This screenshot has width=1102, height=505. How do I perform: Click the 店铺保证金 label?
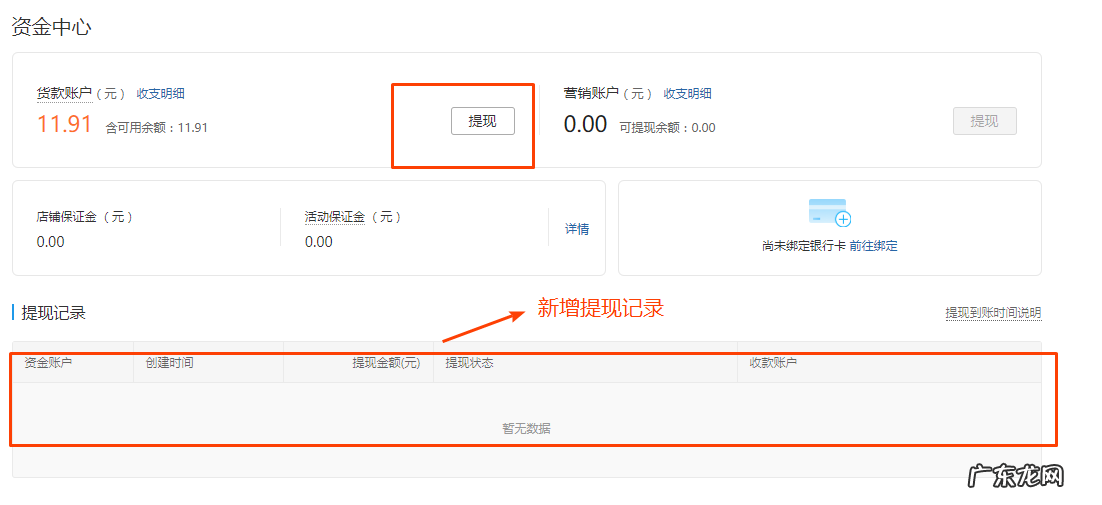pyautogui.click(x=66, y=217)
